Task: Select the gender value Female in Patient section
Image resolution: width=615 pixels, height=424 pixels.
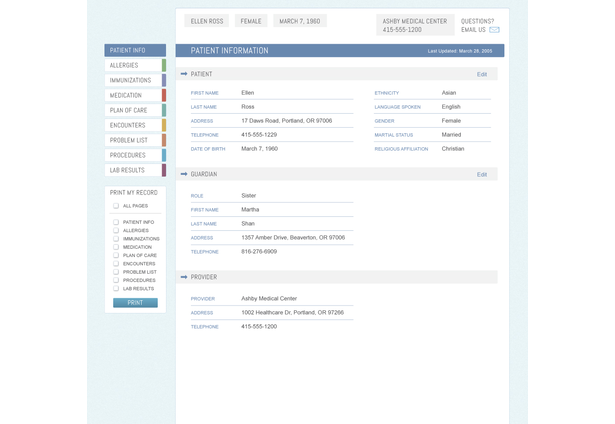Action: pos(451,120)
